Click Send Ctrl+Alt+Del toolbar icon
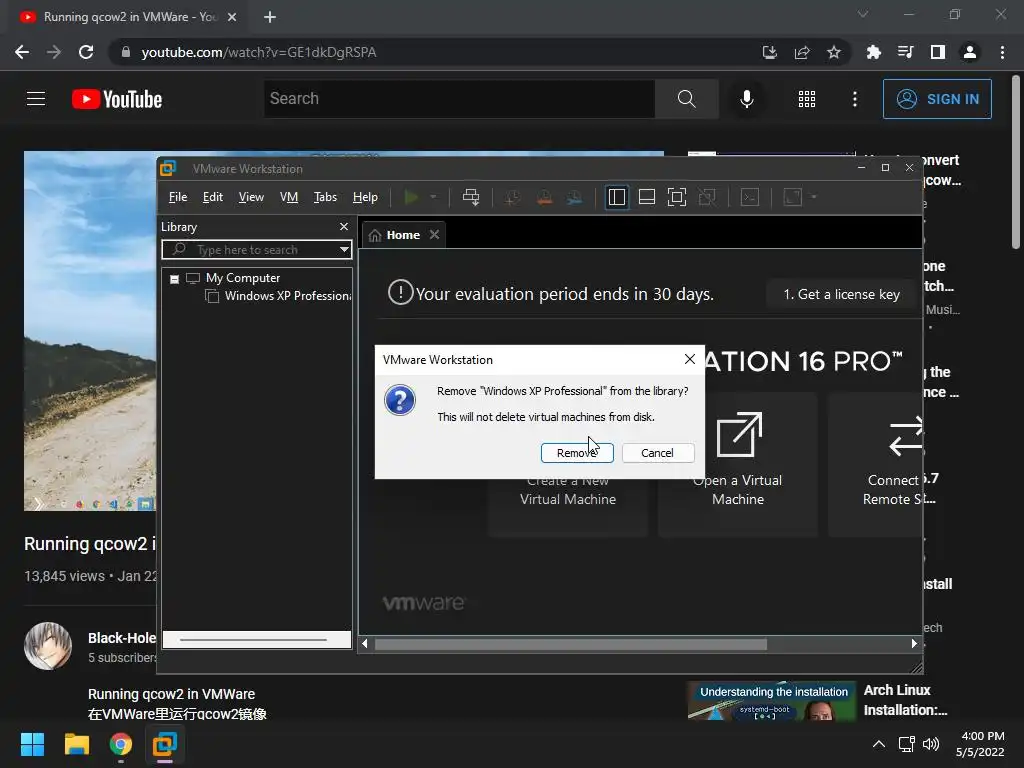The height and width of the screenshot is (768, 1024). [471, 197]
